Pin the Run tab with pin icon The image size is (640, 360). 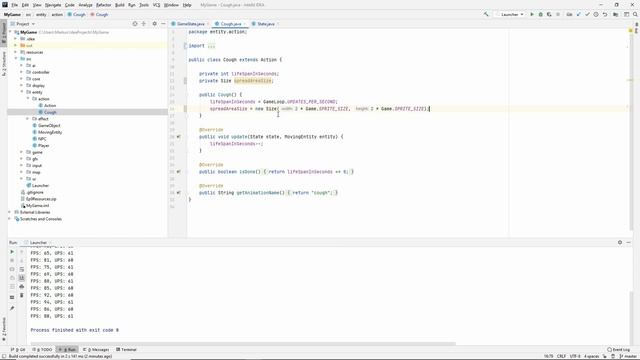(12, 308)
